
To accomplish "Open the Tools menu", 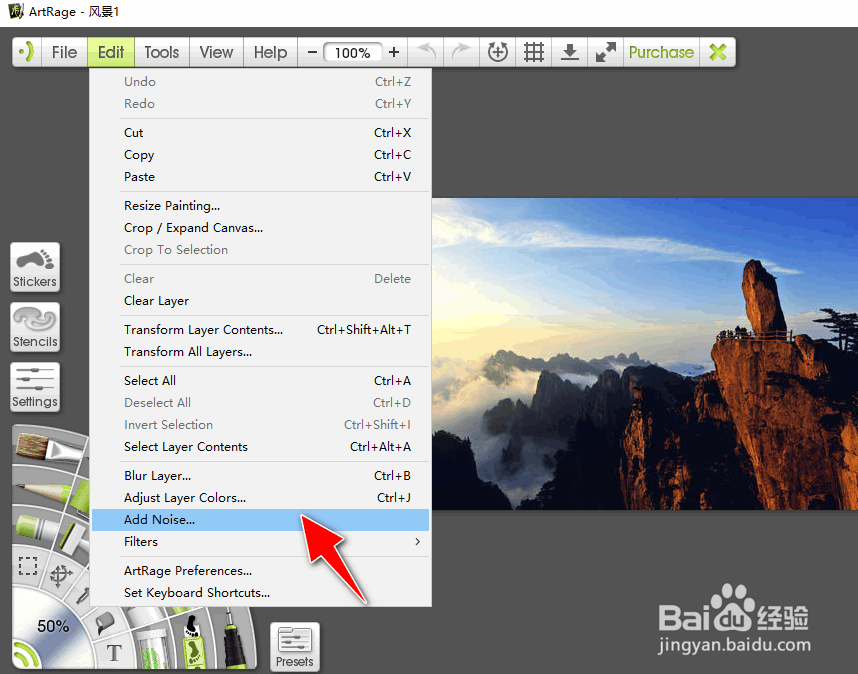I will pos(161,52).
